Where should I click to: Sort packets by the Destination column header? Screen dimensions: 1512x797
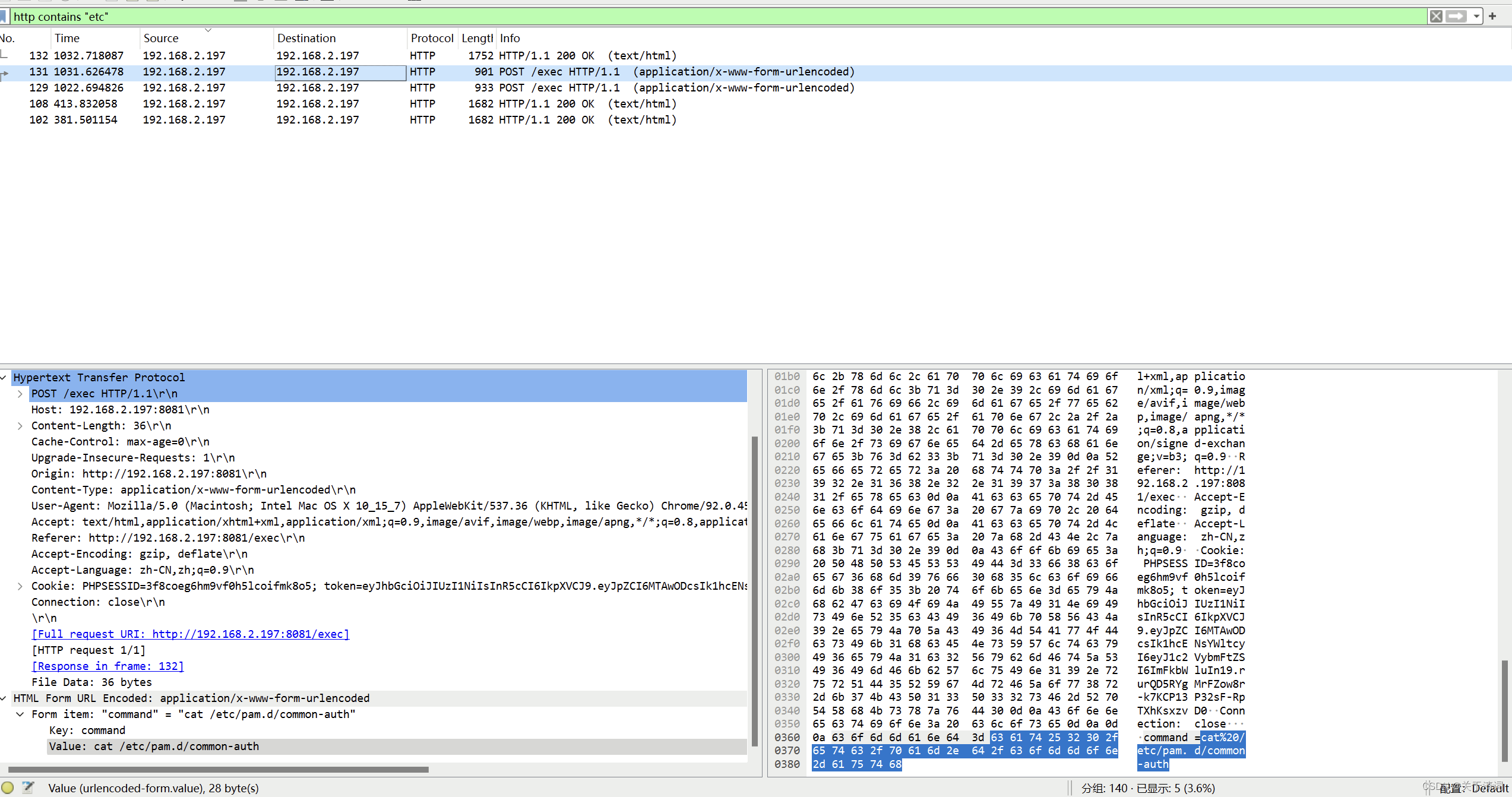[x=340, y=38]
